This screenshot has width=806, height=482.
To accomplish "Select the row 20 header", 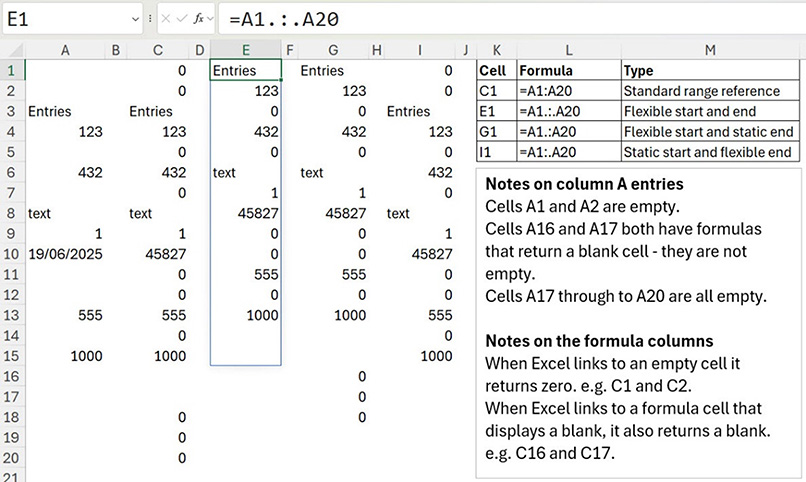I will (11, 458).
